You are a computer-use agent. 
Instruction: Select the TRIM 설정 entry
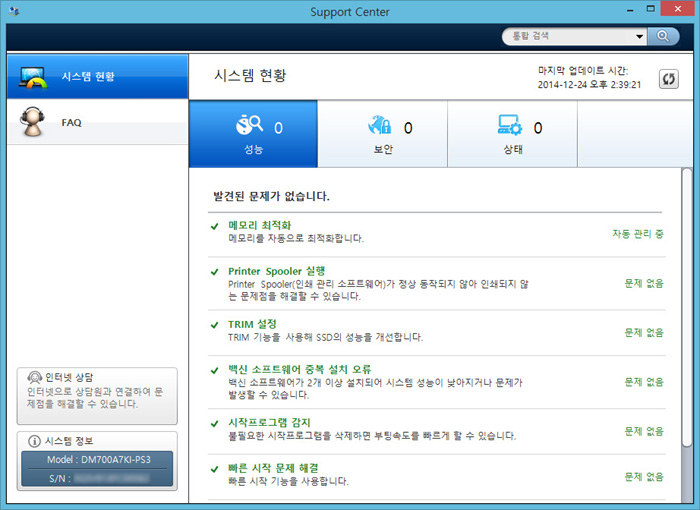coord(252,324)
